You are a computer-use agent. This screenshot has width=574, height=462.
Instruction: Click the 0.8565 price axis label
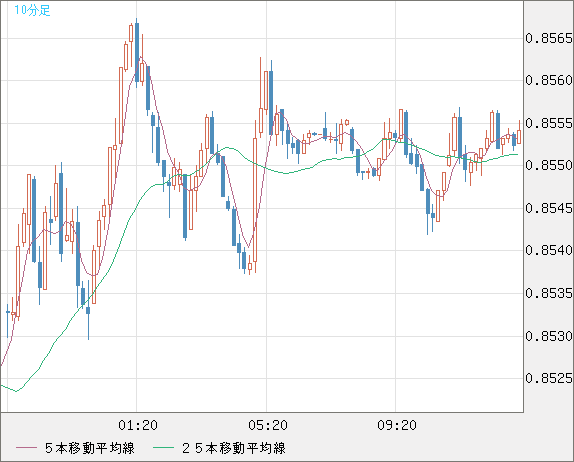pos(549,38)
